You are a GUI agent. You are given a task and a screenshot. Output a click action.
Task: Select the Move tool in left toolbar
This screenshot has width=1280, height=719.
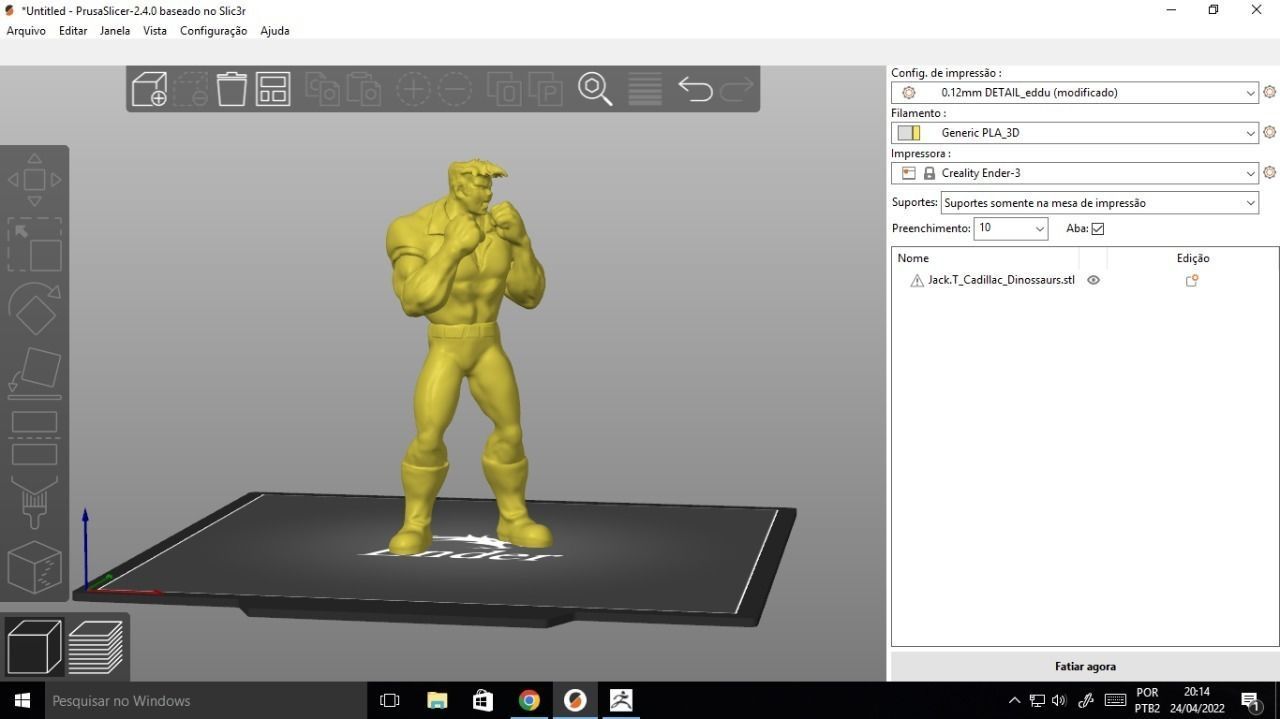pyautogui.click(x=34, y=180)
